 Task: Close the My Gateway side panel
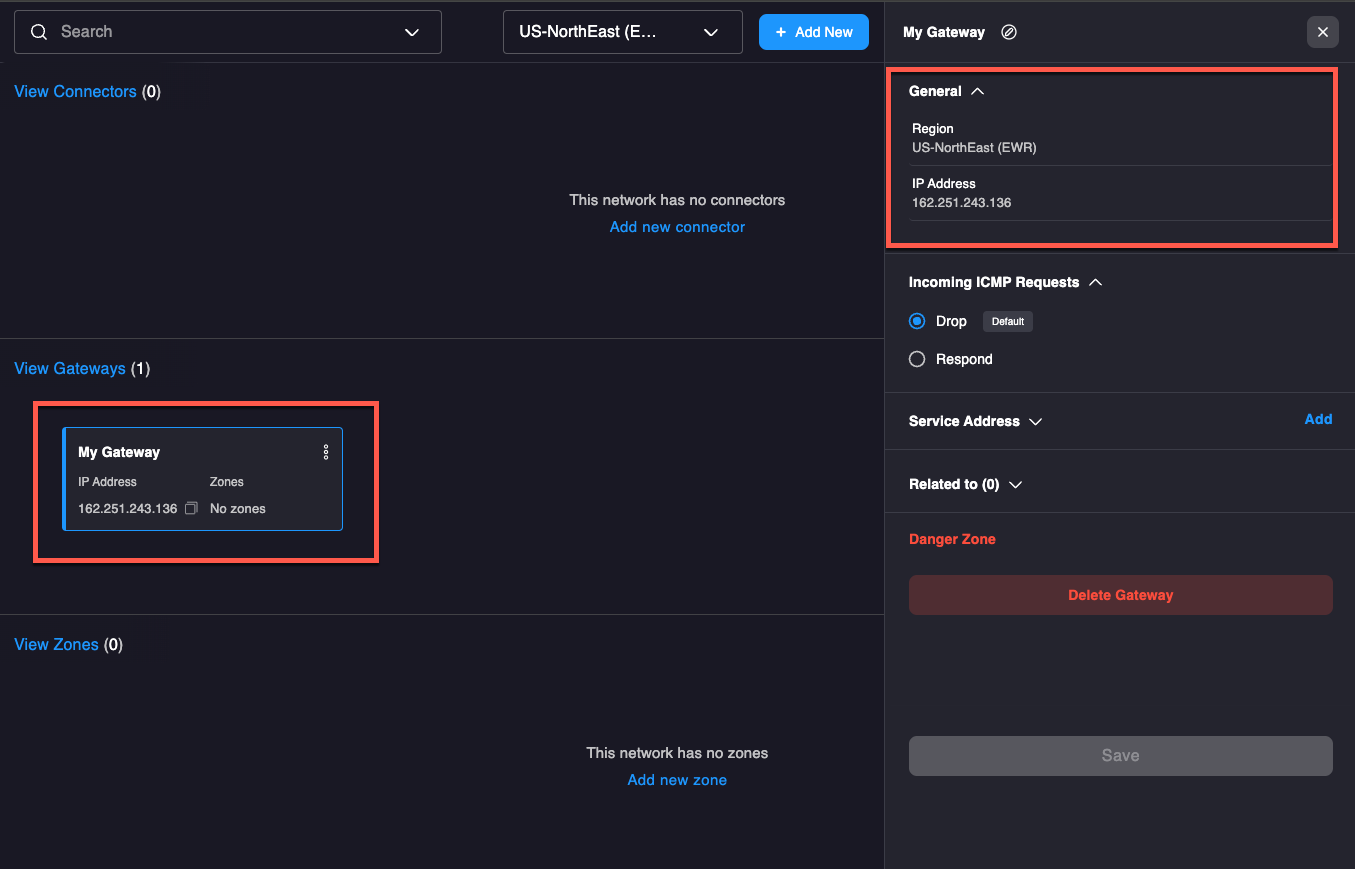click(1322, 32)
